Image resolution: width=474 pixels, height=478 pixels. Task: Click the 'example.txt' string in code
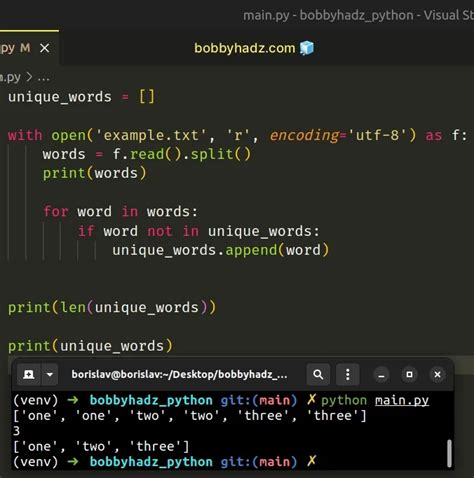pos(151,136)
